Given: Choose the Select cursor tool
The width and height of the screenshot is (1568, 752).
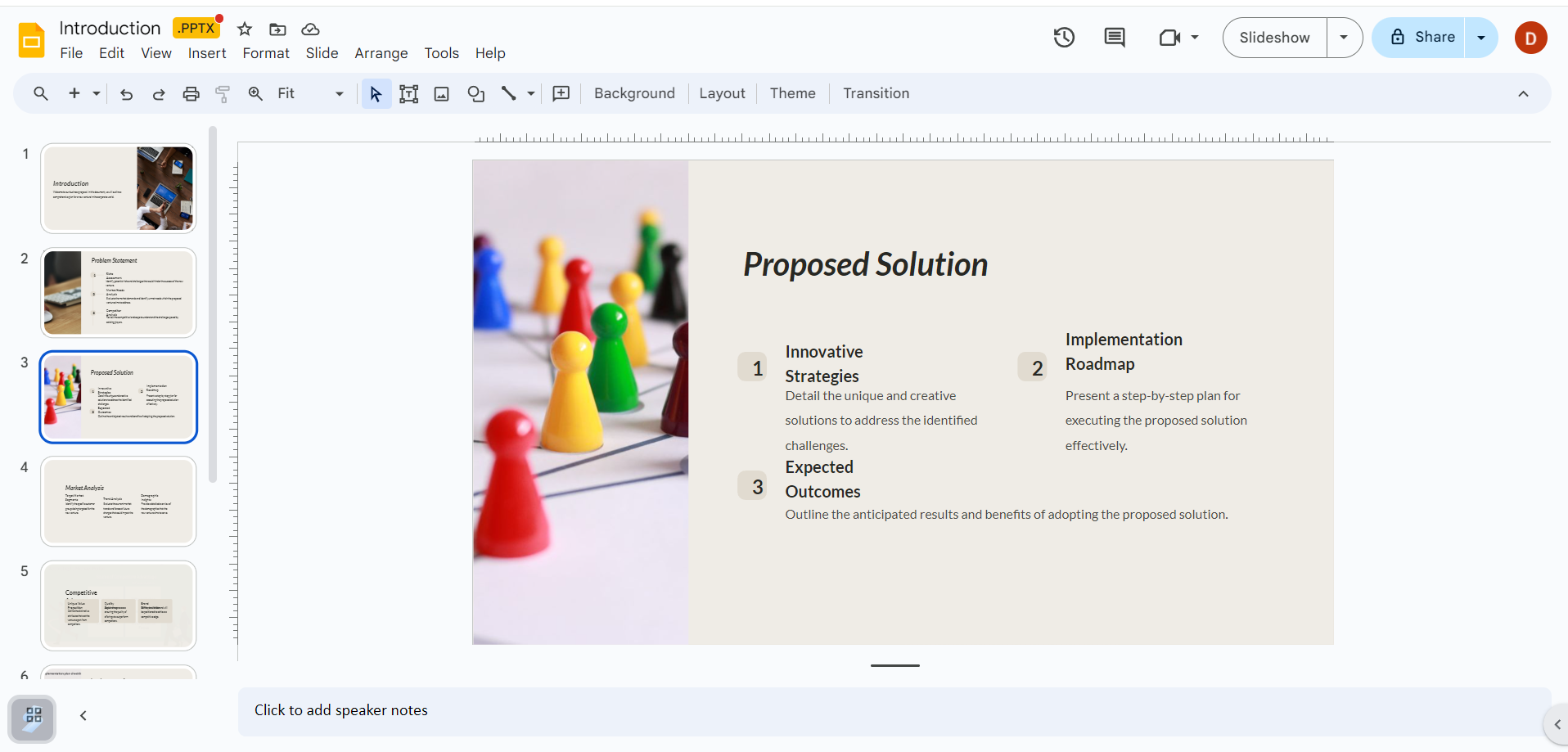Looking at the screenshot, I should click(376, 93).
